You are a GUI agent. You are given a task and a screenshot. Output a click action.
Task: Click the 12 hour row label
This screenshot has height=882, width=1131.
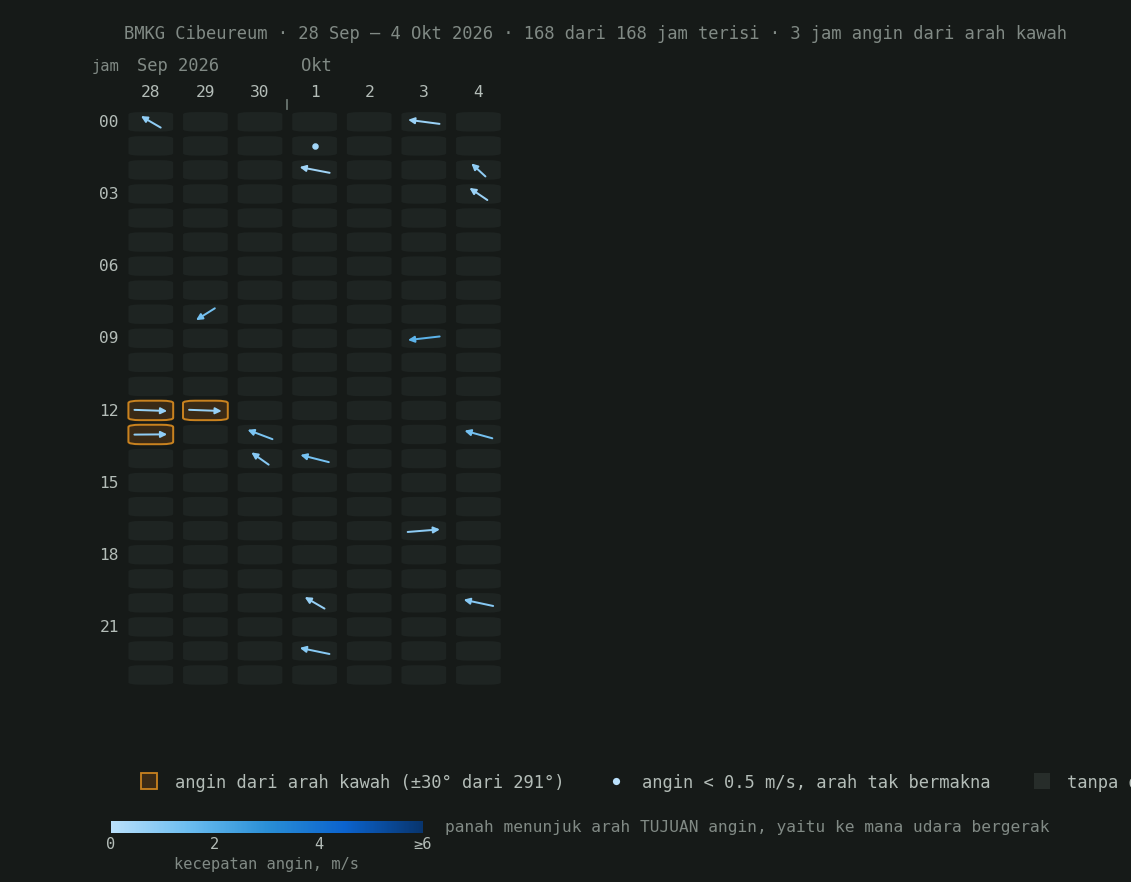109,410
